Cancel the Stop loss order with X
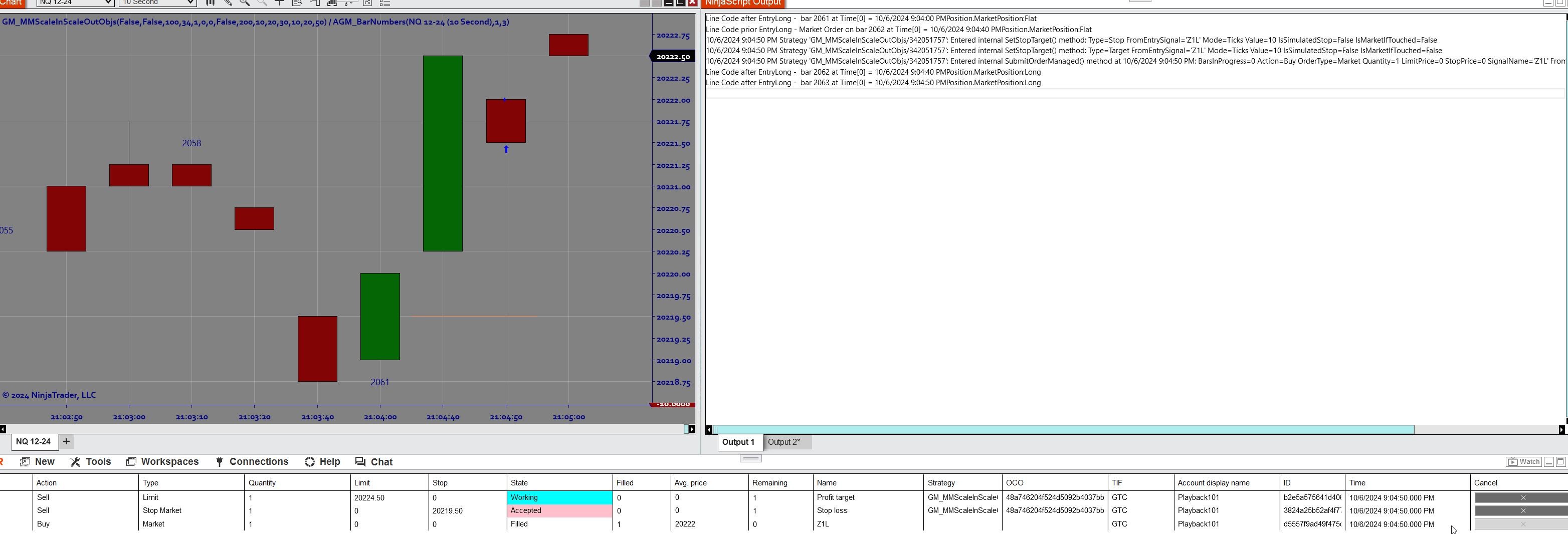 (1522, 510)
